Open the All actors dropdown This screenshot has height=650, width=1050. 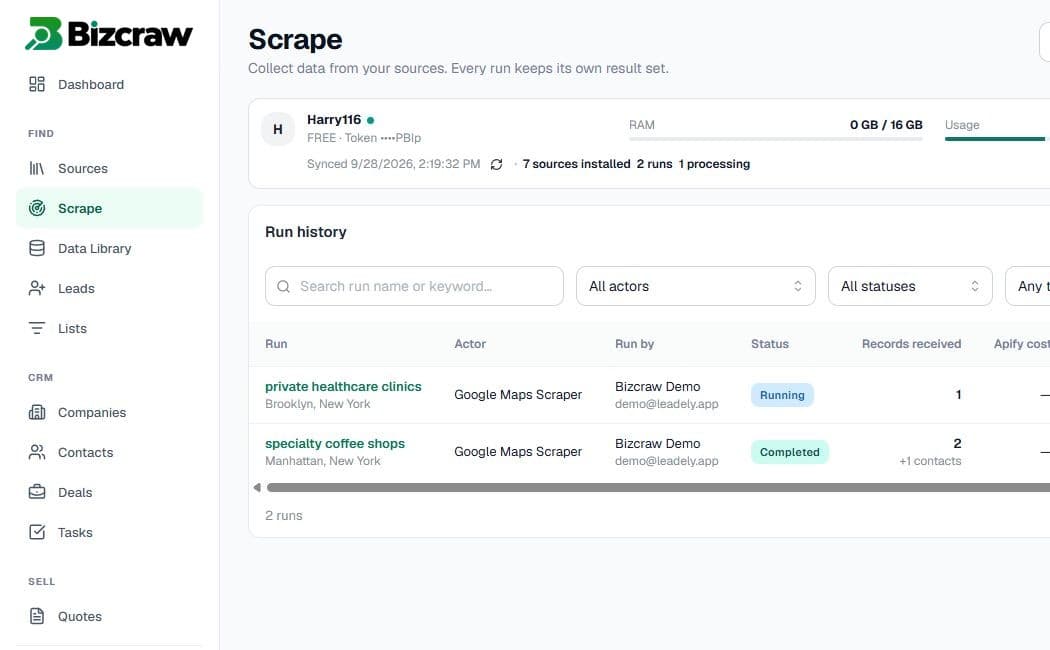pos(696,287)
